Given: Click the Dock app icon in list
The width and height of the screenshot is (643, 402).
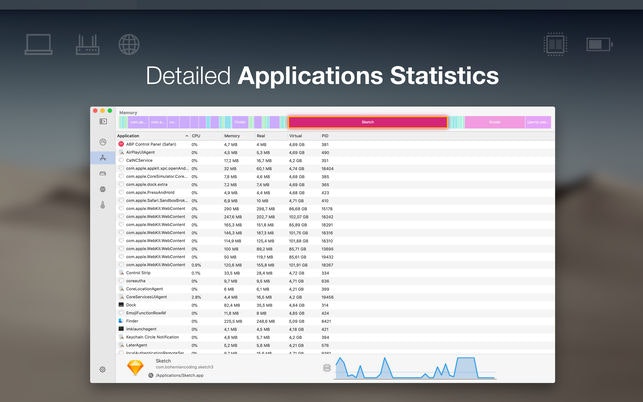Looking at the screenshot, I should point(121,305).
